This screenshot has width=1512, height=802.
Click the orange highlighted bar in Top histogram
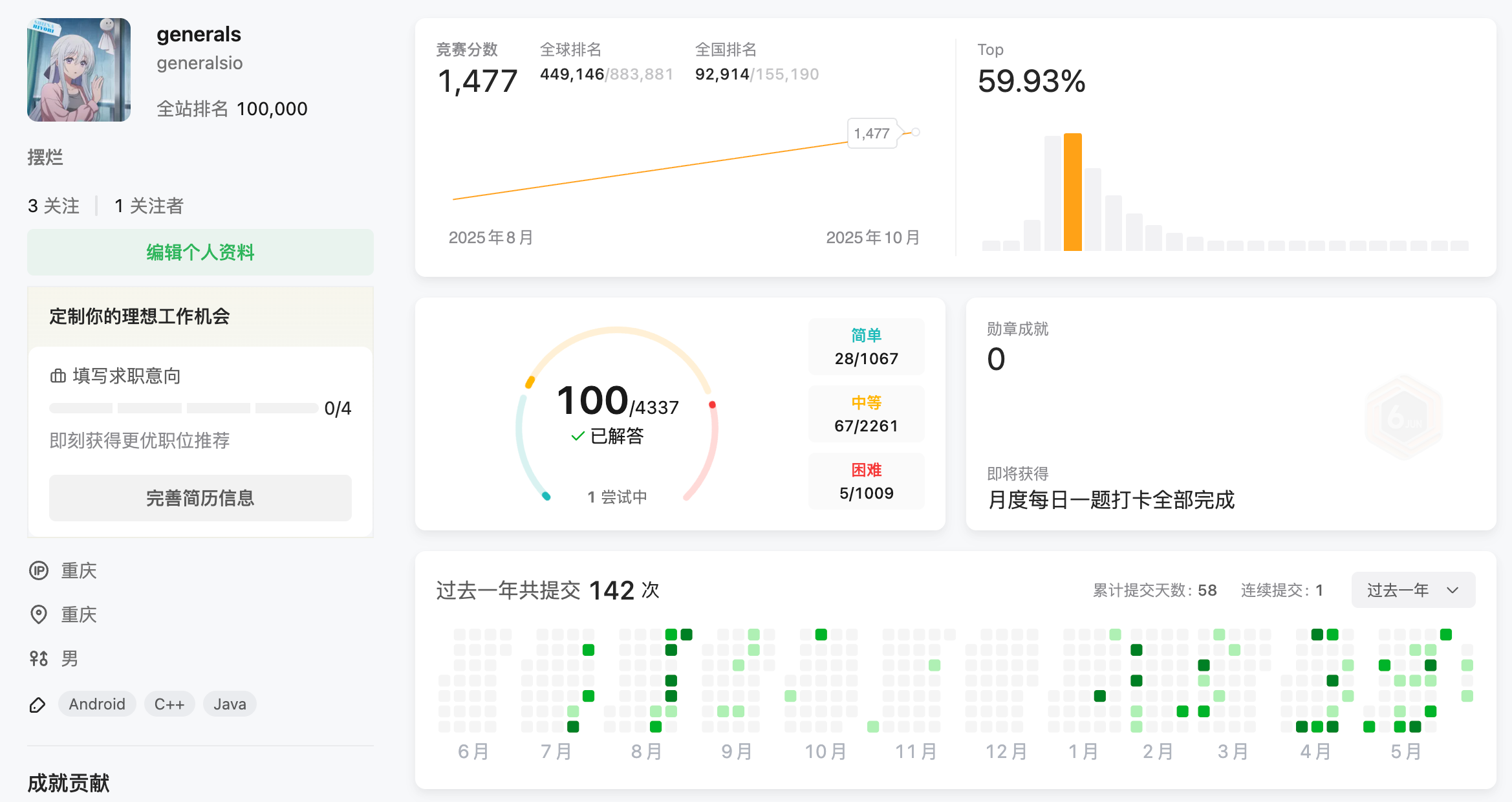1073,192
